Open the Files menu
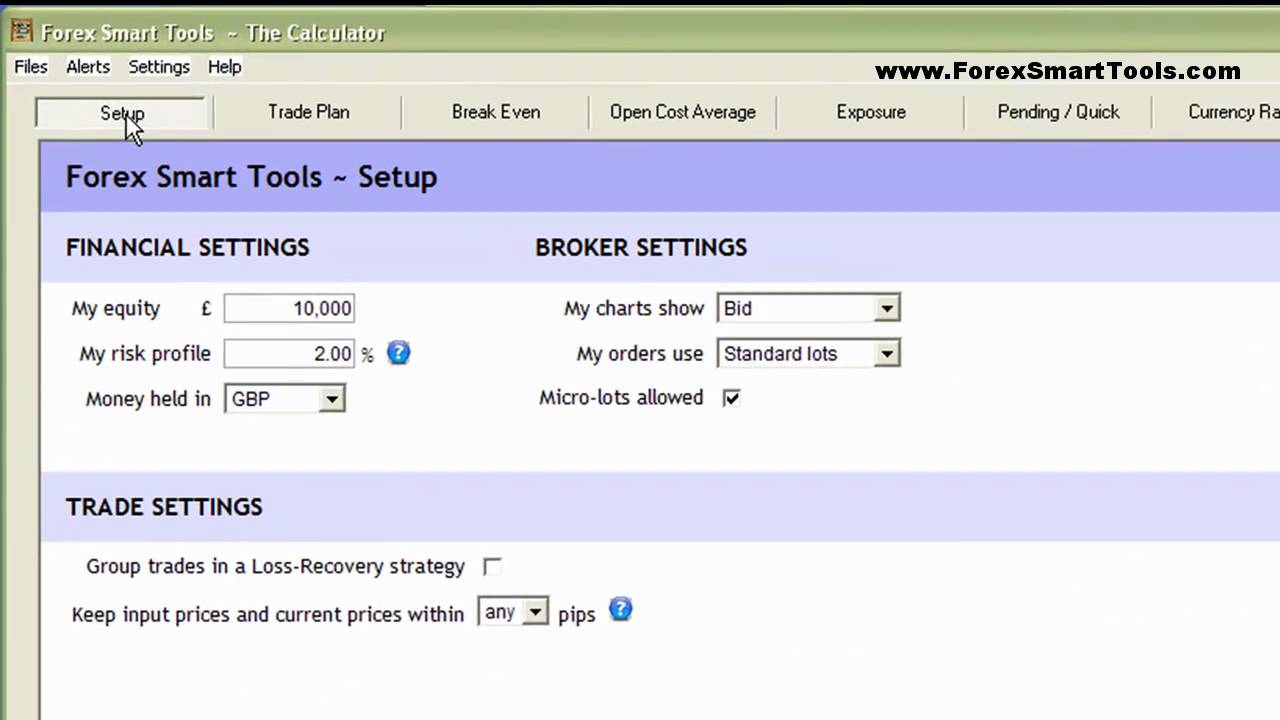Image resolution: width=1280 pixels, height=720 pixels. coord(31,67)
